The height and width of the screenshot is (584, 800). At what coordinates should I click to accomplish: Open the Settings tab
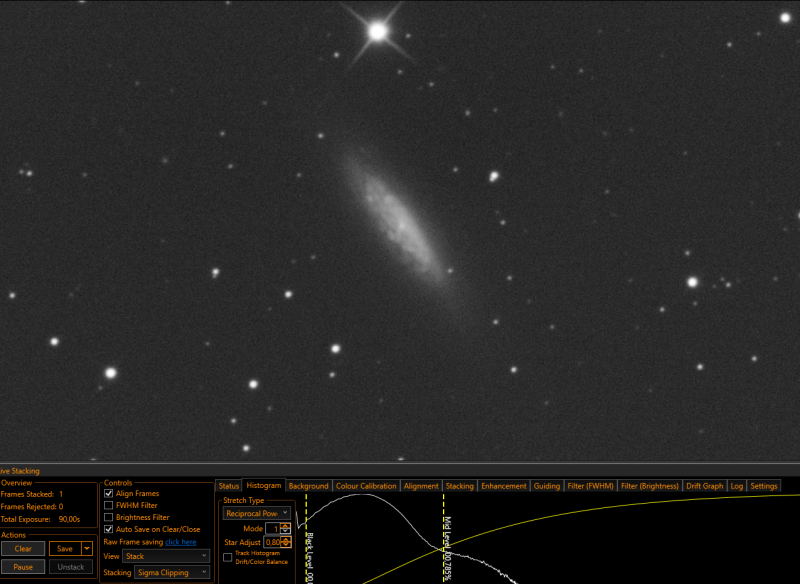[x=764, y=486]
